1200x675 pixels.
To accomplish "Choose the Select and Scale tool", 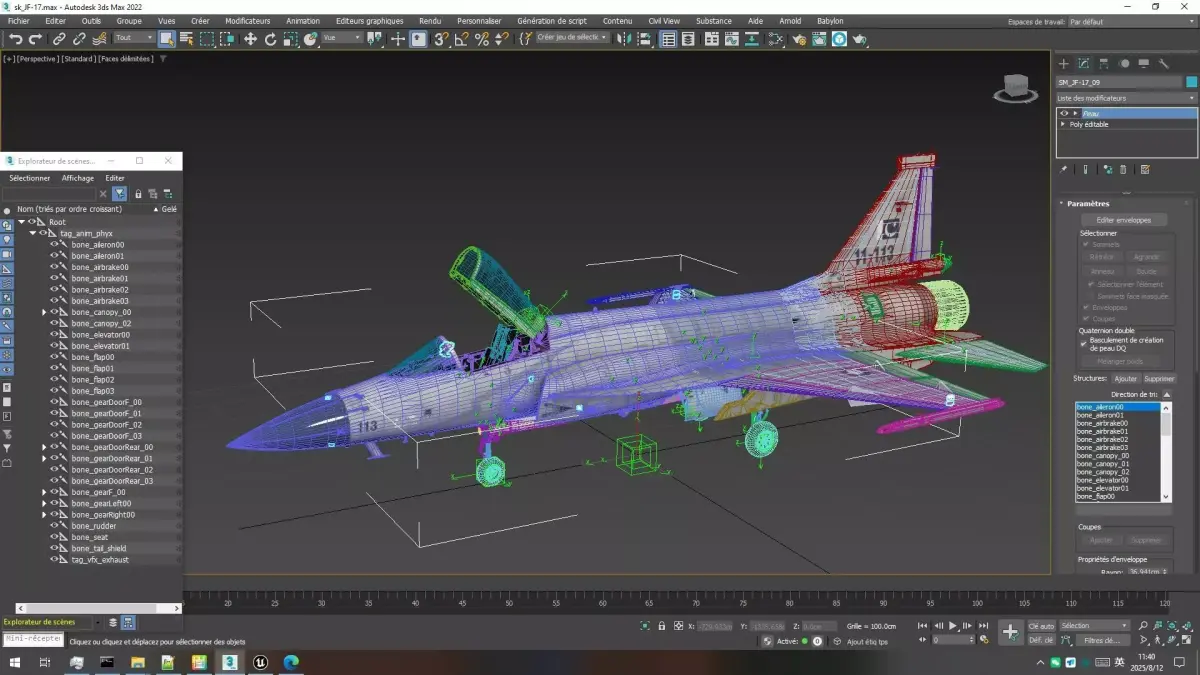I will (290, 39).
